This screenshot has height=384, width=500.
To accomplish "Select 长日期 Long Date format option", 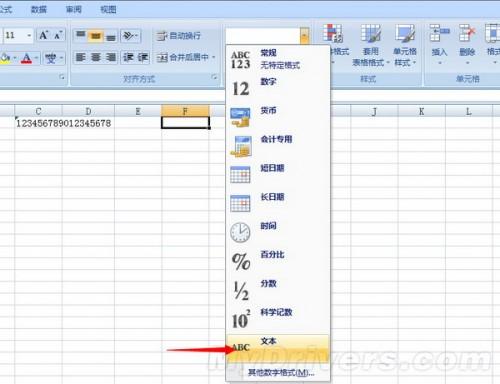I will [278, 203].
